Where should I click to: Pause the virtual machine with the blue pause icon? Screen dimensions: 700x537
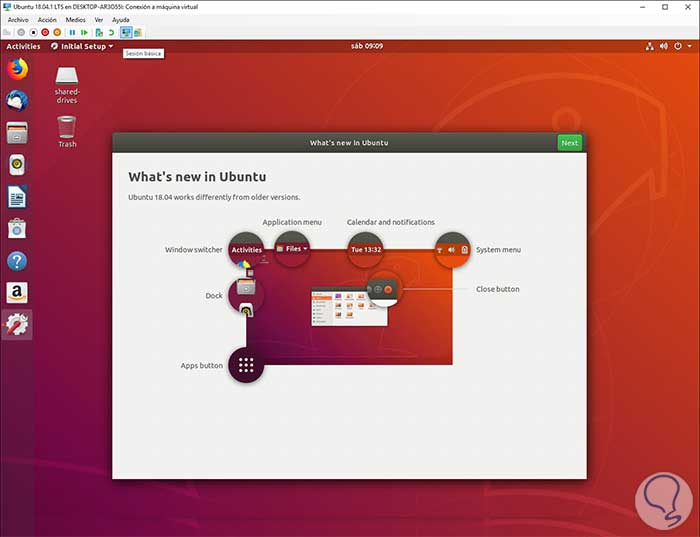pyautogui.click(x=72, y=32)
